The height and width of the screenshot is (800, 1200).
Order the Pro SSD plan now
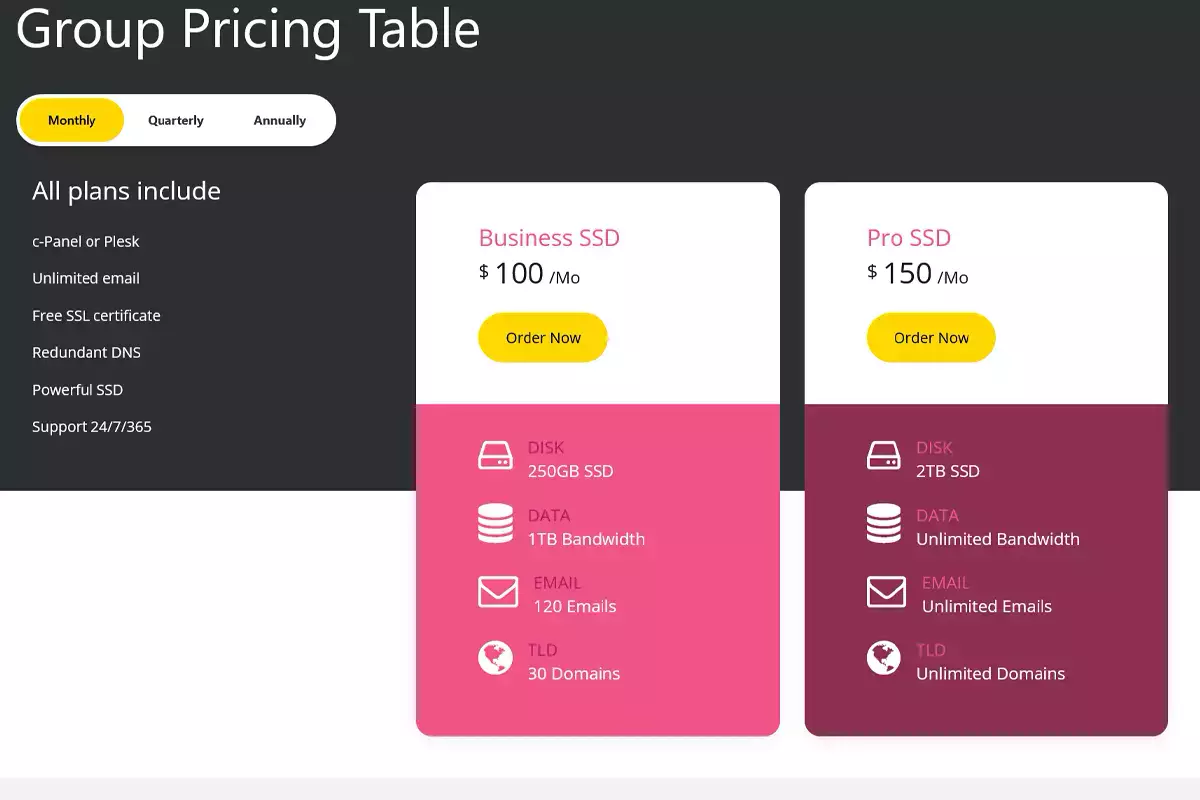pyautogui.click(x=931, y=338)
